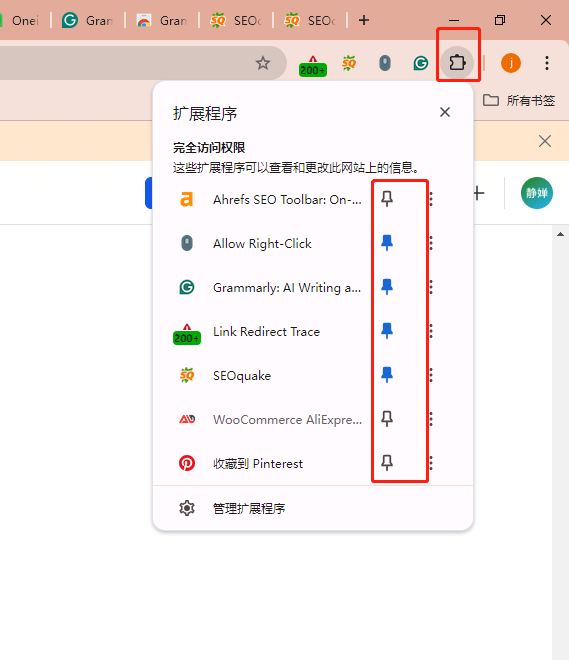Switch to the Chrome Web Store 'Gran' tab

point(162,20)
